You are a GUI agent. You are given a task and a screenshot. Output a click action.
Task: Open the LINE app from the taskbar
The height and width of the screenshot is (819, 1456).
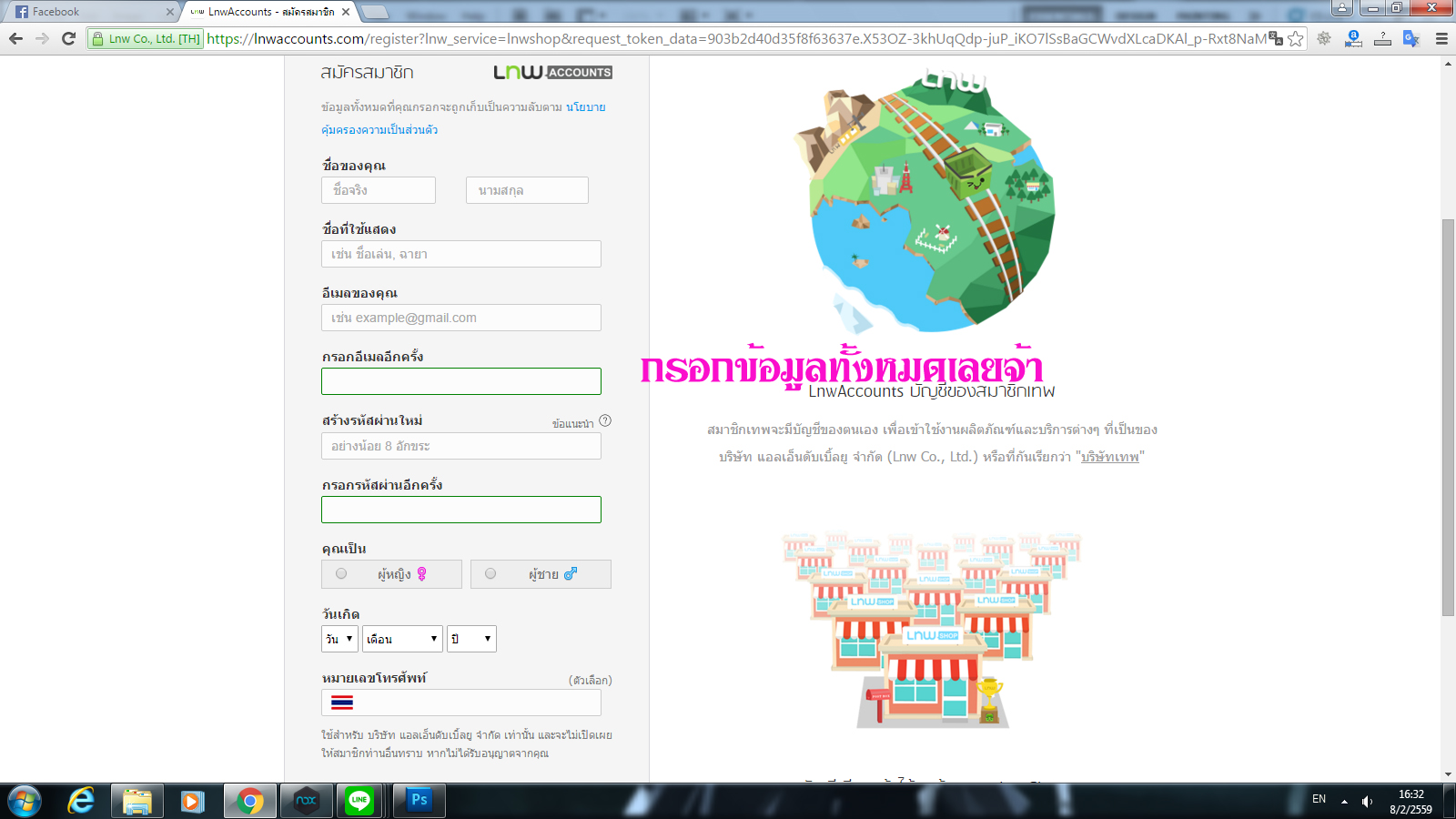360,801
